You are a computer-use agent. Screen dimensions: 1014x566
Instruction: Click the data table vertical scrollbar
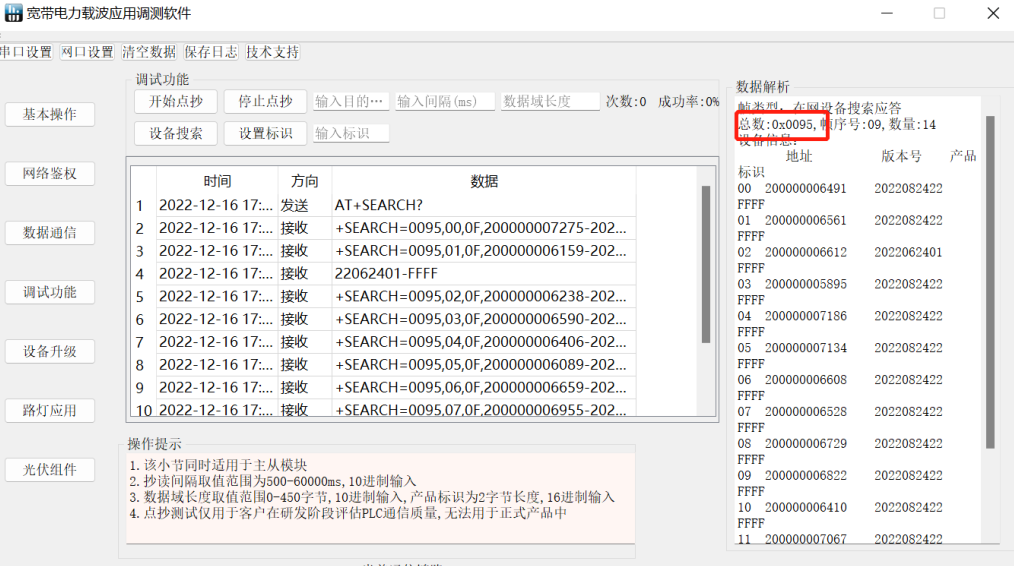coord(706,260)
